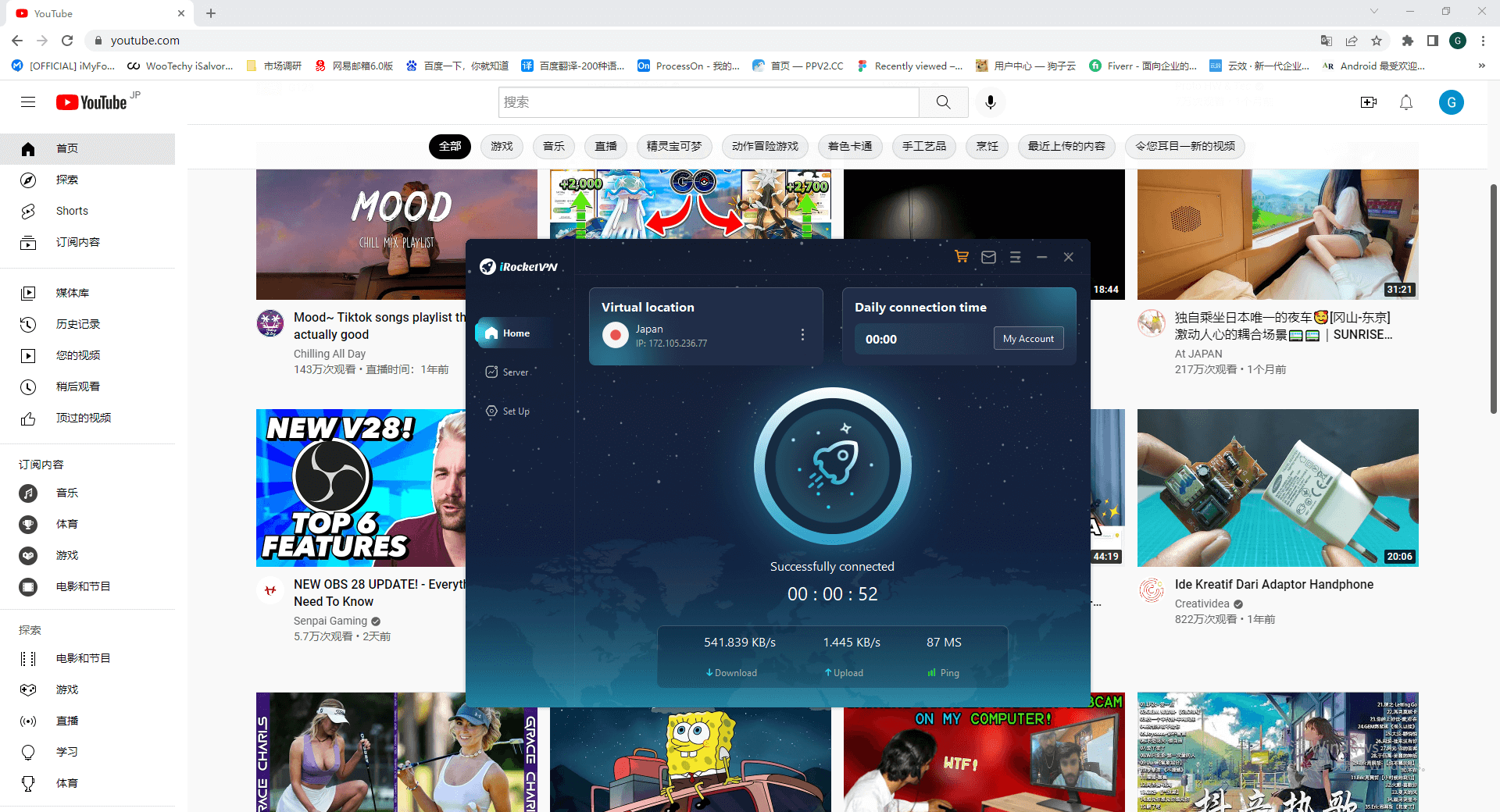Select Home in the iRocketVPN sidebar
This screenshot has height=812, width=1500.
(516, 333)
